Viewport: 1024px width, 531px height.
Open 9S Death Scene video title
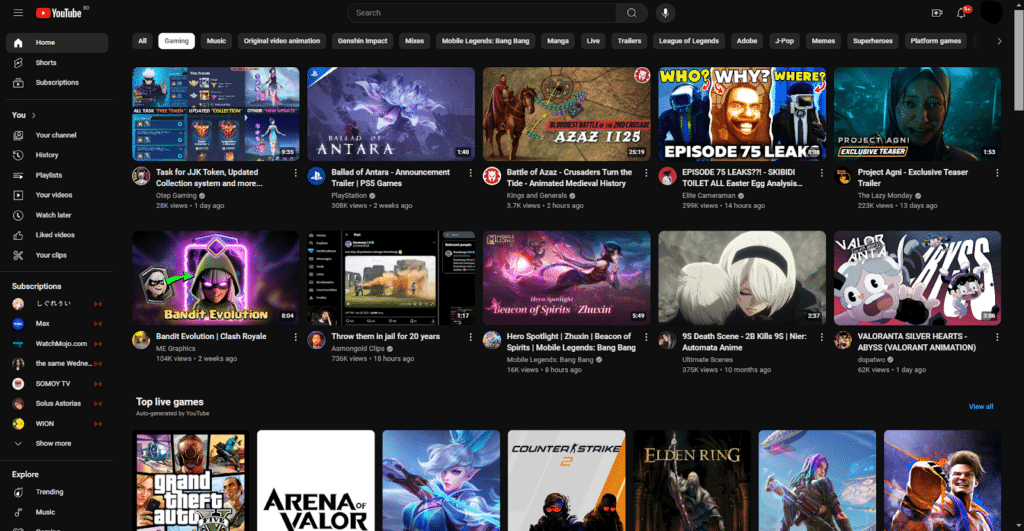pos(744,342)
